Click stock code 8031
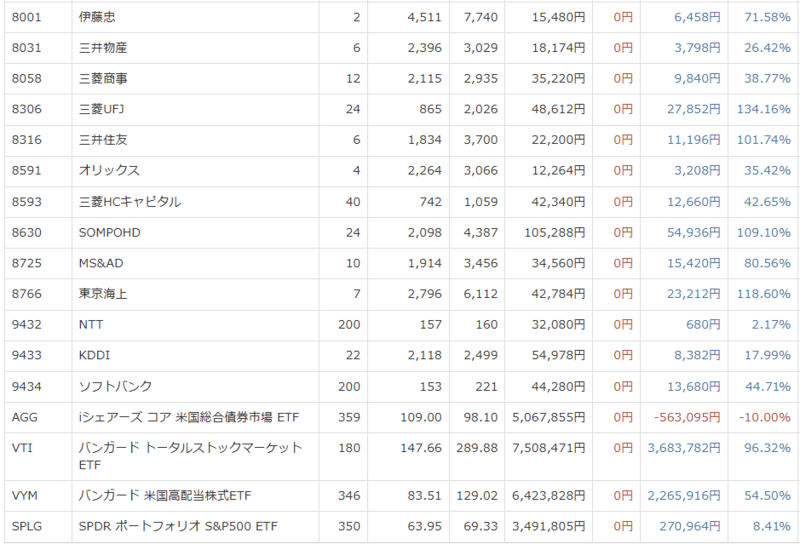Image resolution: width=800 pixels, height=544 pixels. (27, 48)
